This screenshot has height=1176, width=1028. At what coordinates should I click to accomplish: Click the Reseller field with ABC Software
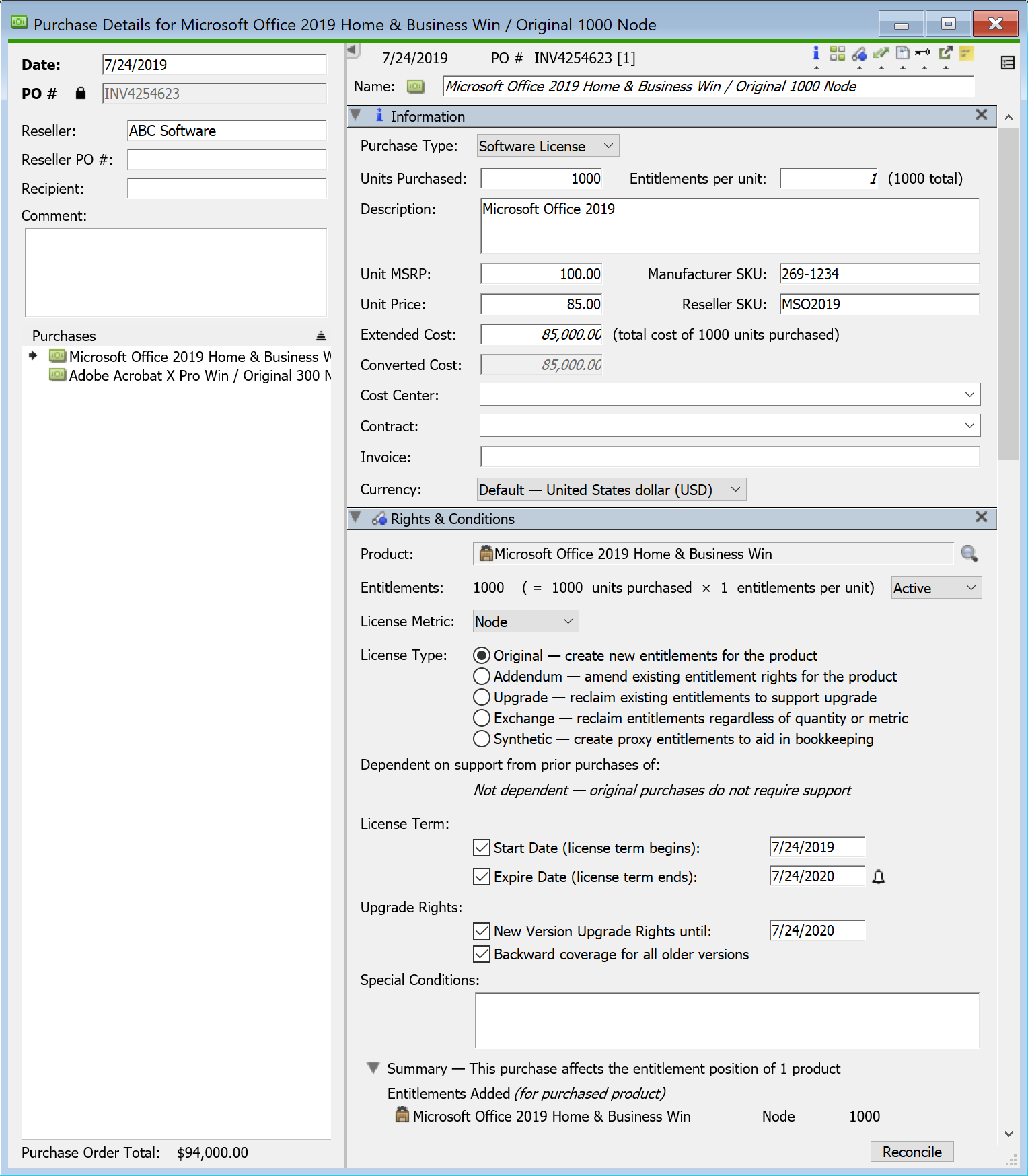(x=227, y=131)
